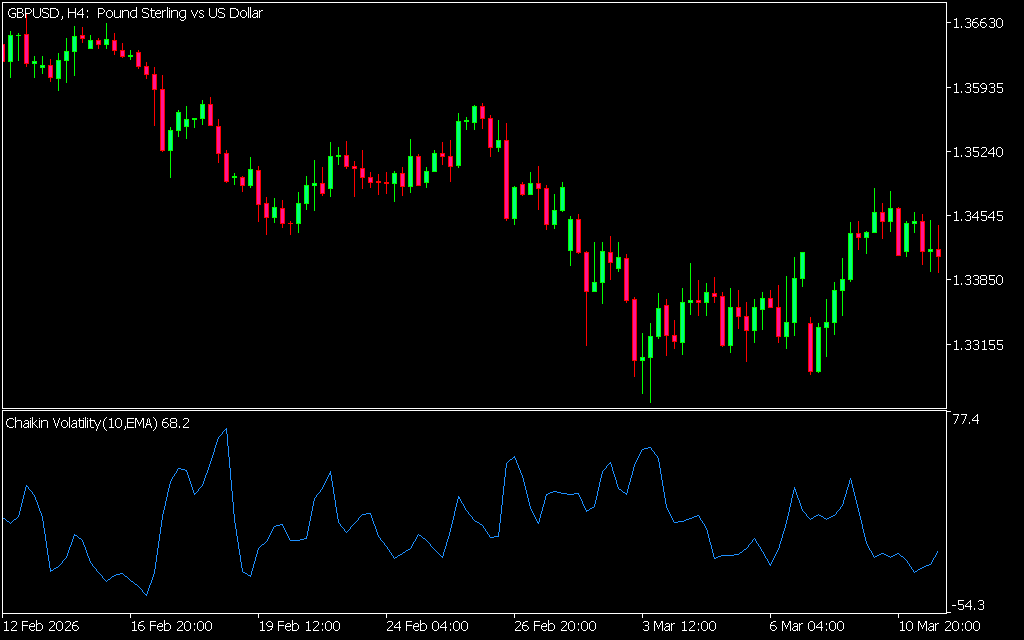
Task: Click the 1.36630 price axis label
Action: coord(980,23)
